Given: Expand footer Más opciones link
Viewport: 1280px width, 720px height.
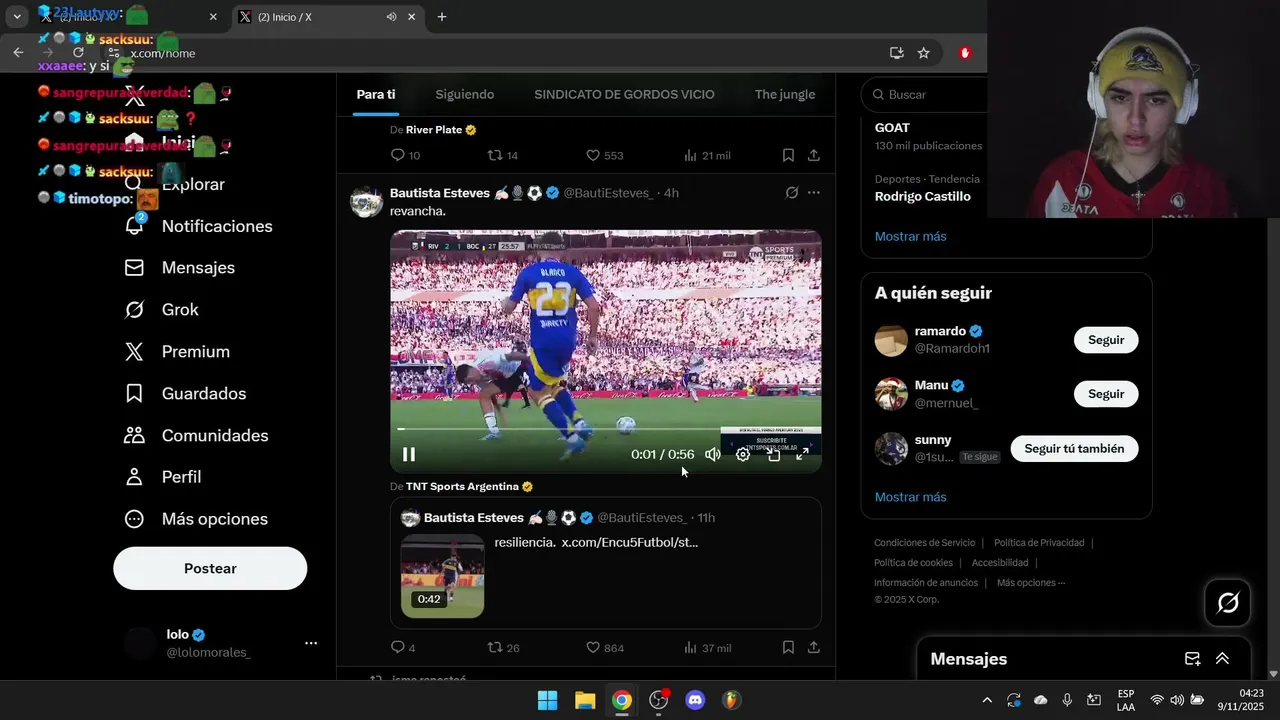Looking at the screenshot, I should (x=1031, y=583).
